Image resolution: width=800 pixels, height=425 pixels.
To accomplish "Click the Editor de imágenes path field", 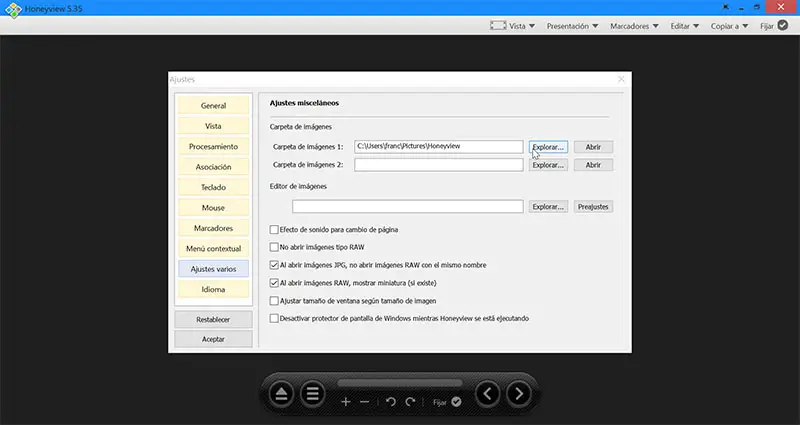I will (x=408, y=207).
